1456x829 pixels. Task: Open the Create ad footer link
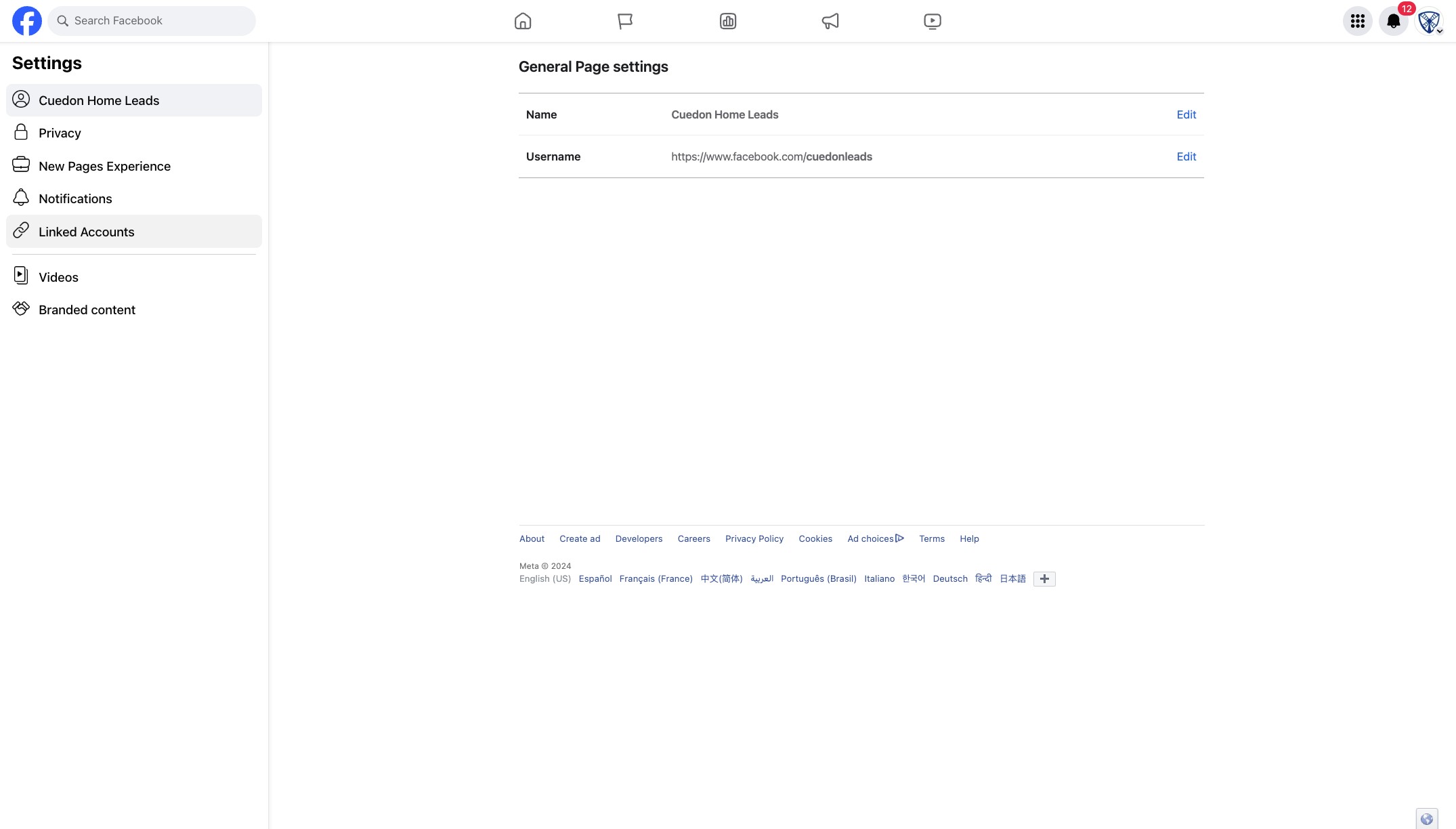point(580,539)
